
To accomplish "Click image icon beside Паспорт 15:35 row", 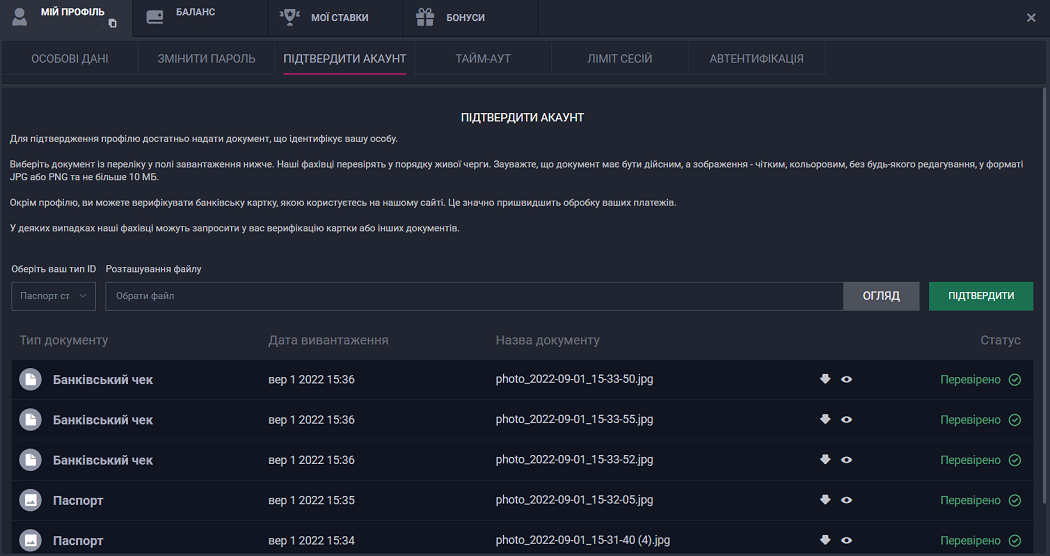I will (31, 500).
